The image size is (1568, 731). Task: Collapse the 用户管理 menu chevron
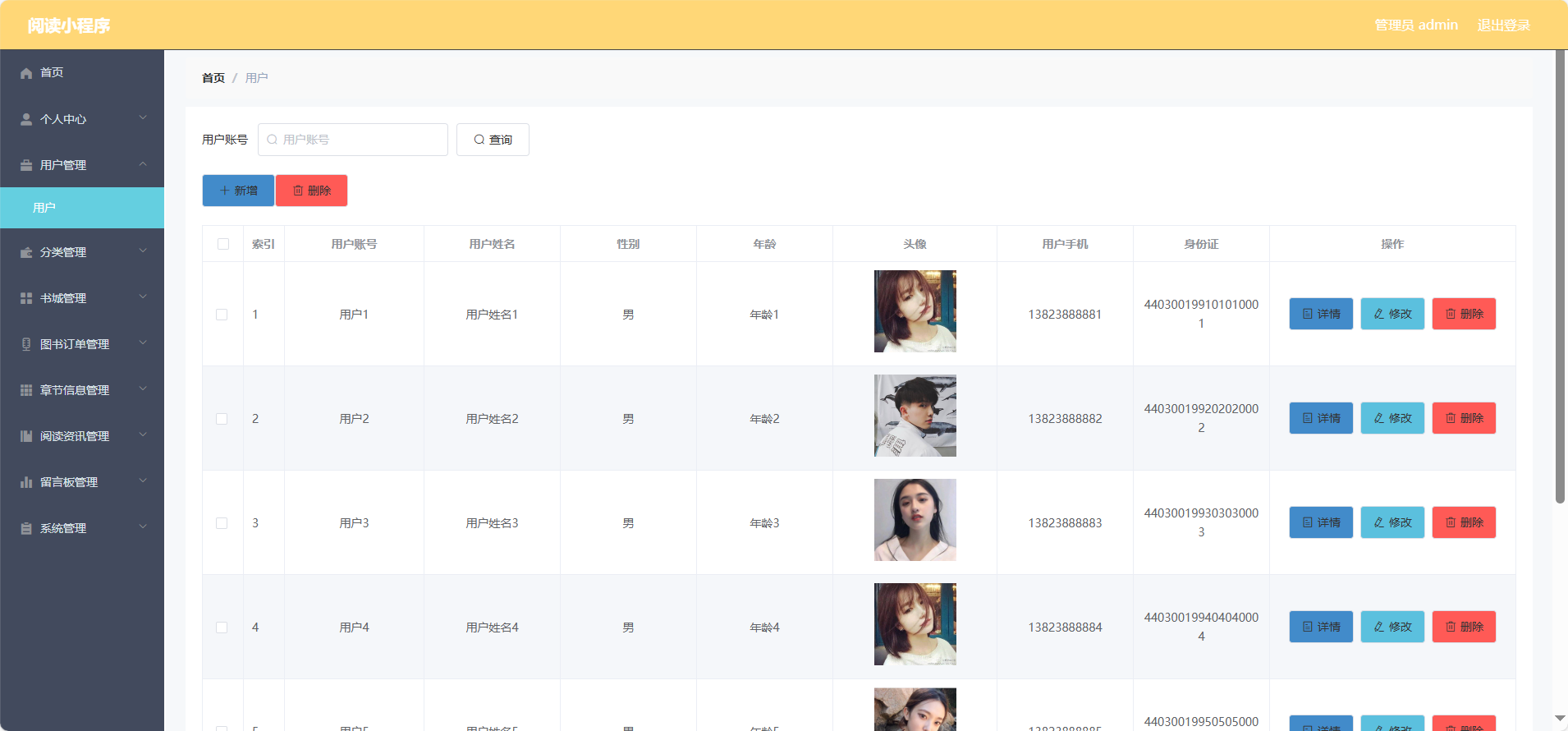coord(143,164)
